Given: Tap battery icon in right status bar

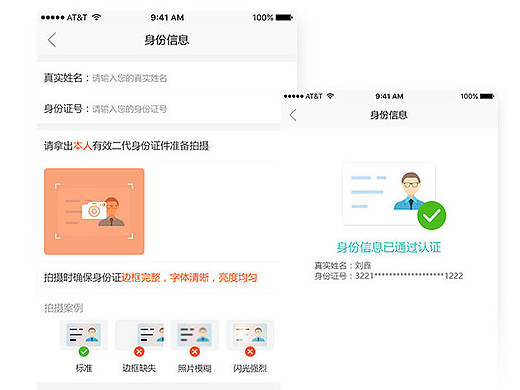Looking at the screenshot, I should click(x=487, y=96).
